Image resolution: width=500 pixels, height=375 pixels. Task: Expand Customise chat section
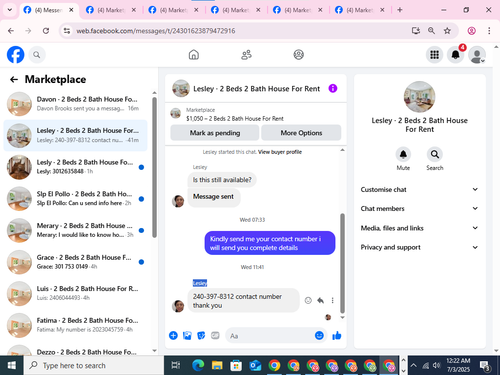(419, 189)
